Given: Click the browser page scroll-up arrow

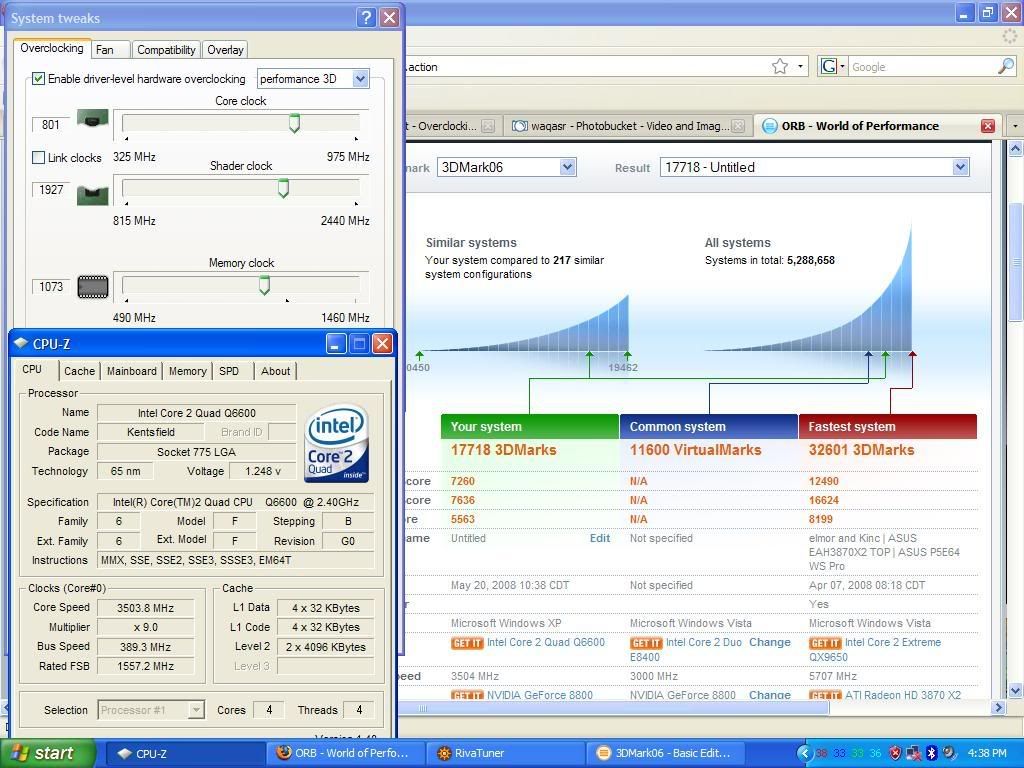Looking at the screenshot, I should click(x=1016, y=149).
